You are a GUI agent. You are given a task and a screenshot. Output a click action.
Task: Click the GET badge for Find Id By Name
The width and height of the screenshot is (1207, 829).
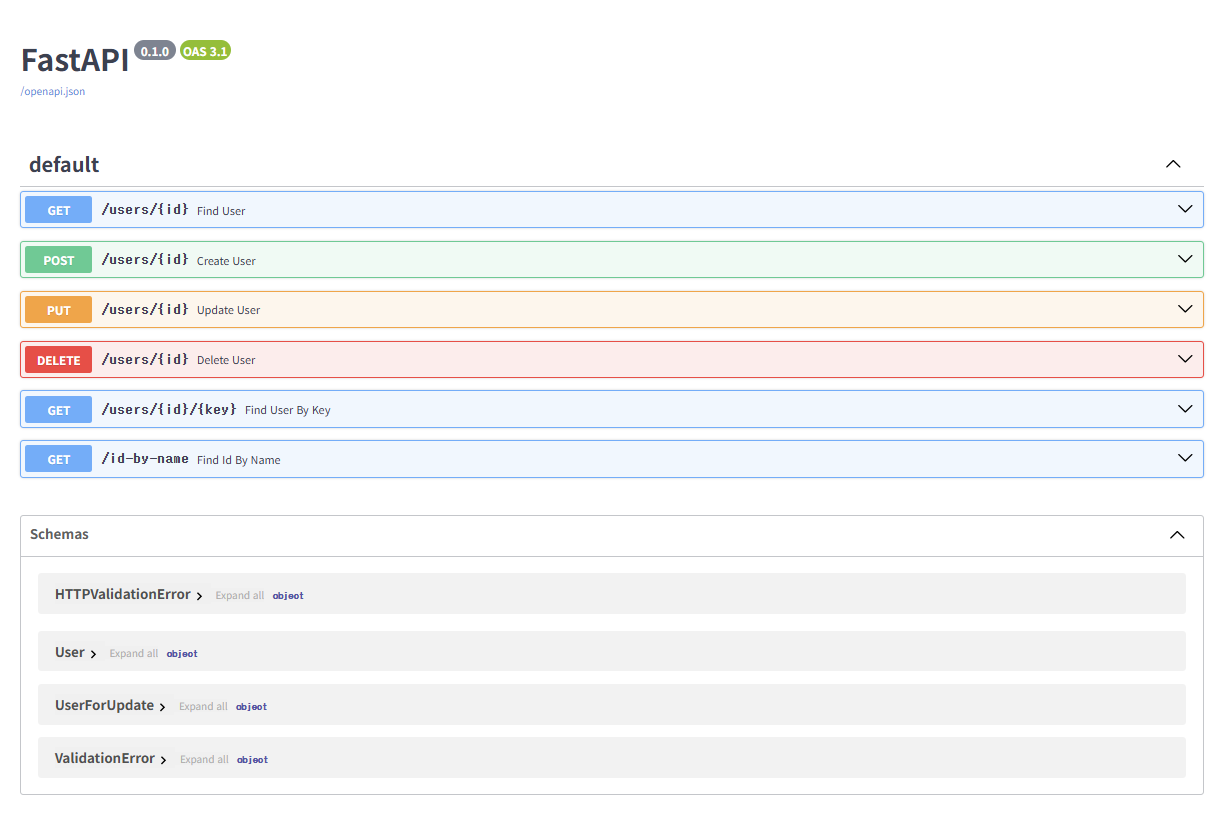click(x=59, y=460)
